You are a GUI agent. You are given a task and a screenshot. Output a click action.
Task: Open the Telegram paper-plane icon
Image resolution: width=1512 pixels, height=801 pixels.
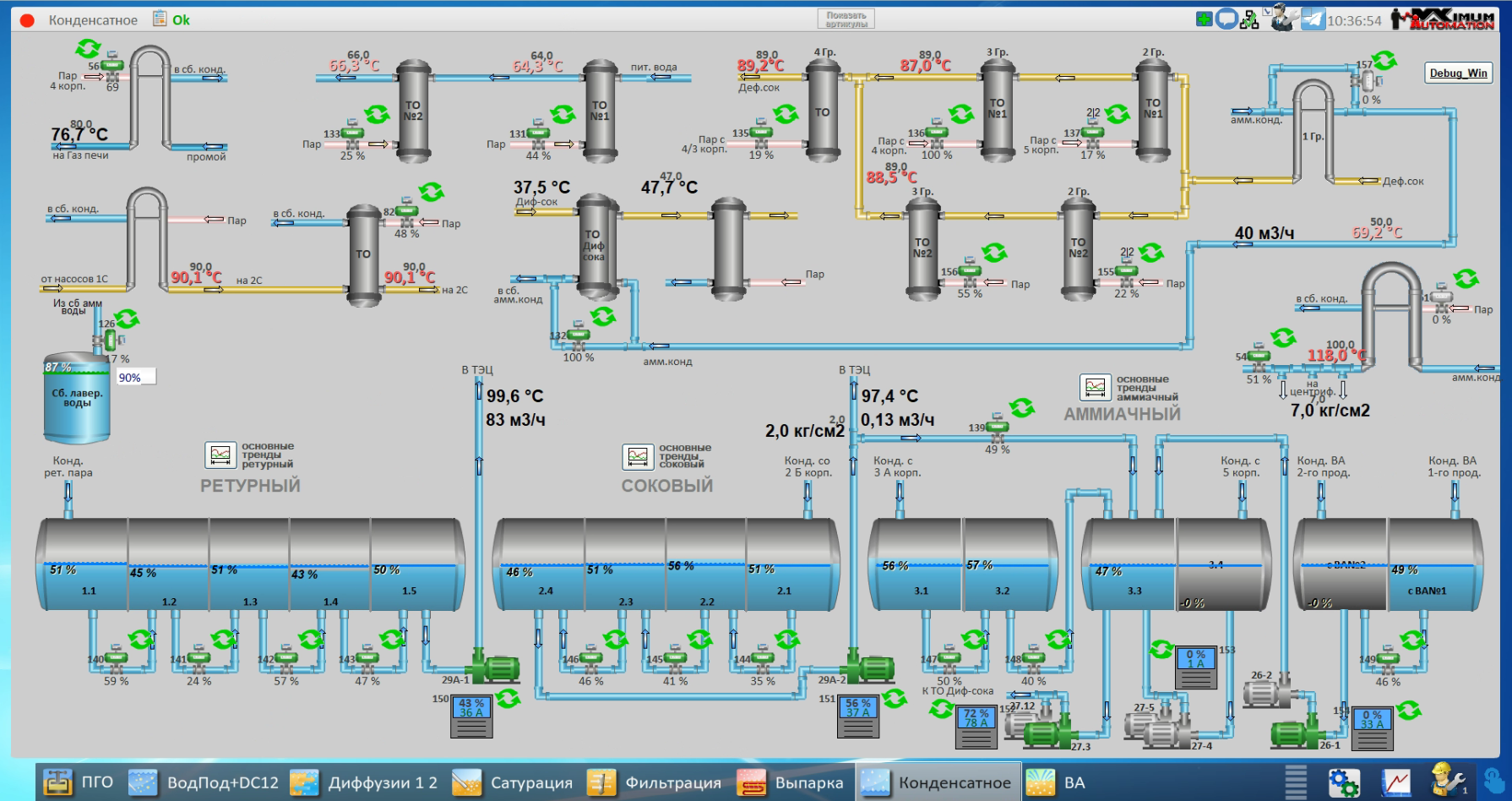(x=1313, y=19)
